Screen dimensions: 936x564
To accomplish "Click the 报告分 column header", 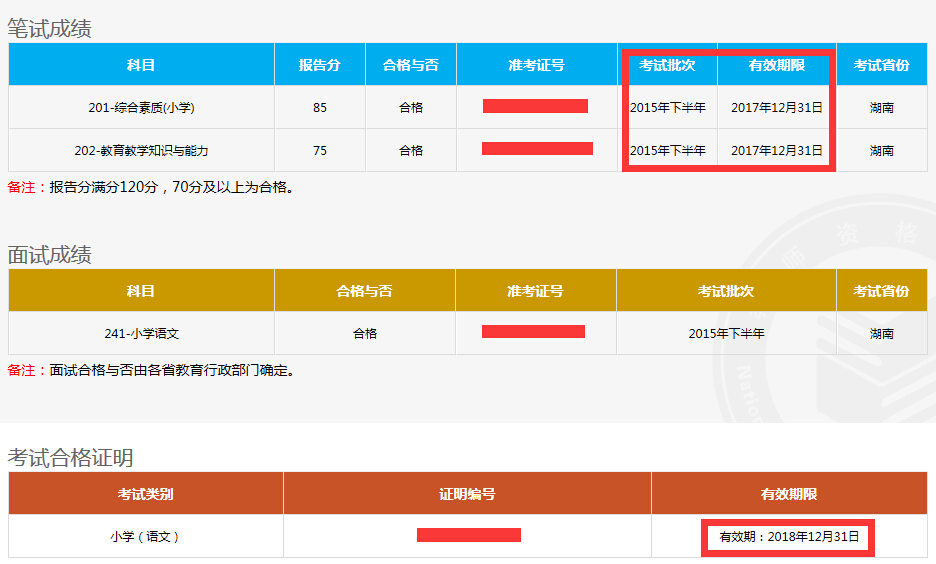I will tap(320, 65).
